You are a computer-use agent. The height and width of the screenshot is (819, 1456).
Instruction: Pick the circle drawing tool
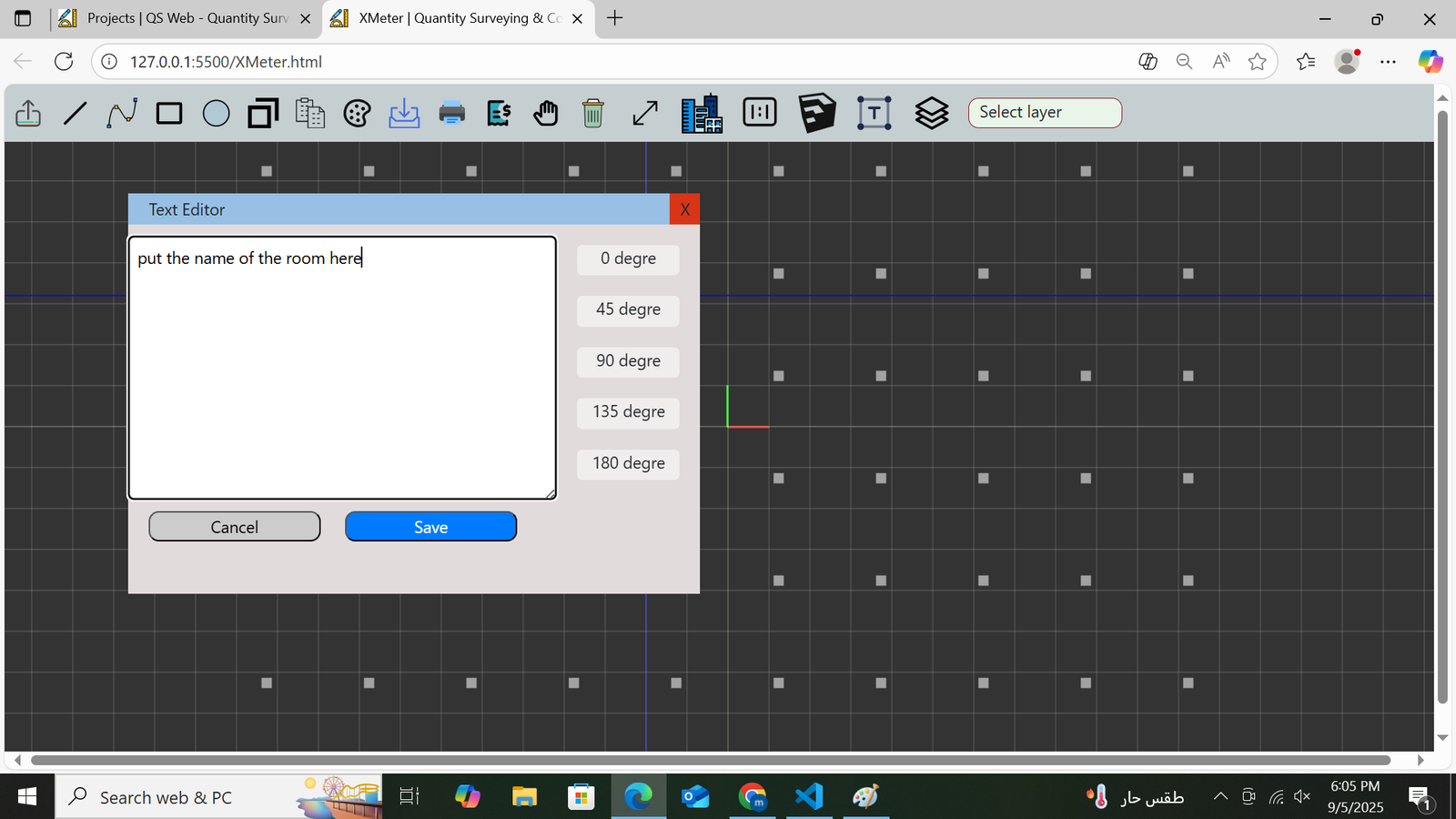[x=216, y=114]
